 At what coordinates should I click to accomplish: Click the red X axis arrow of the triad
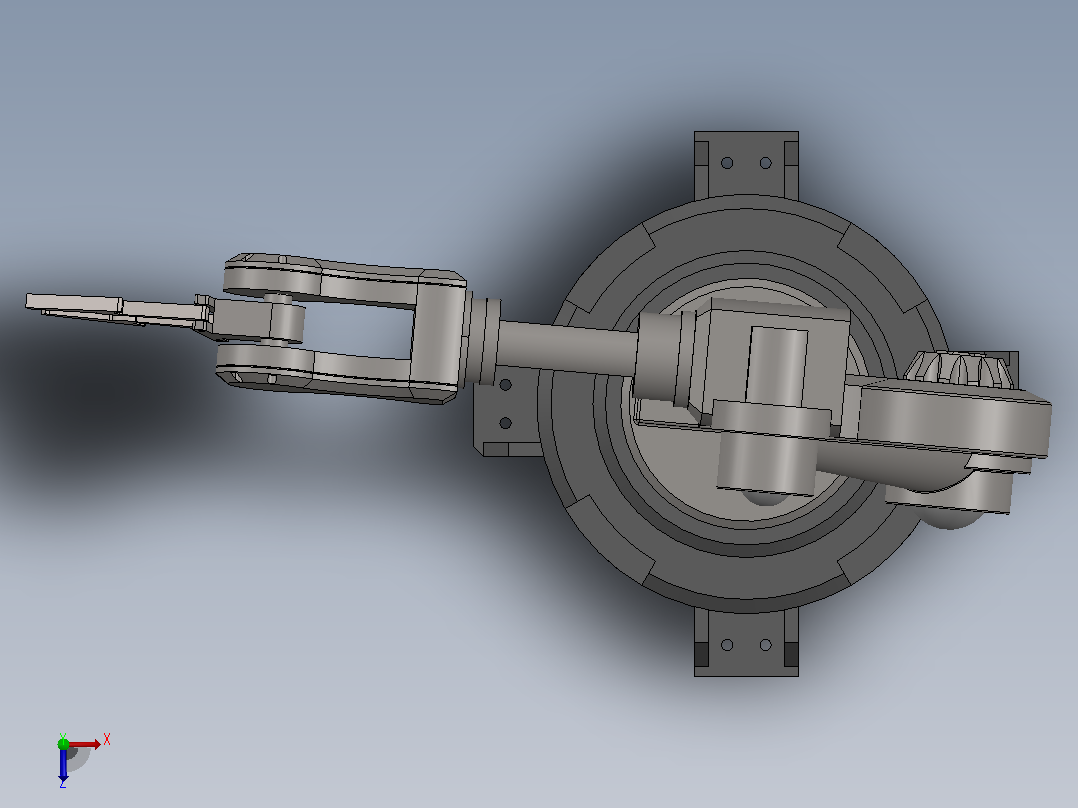[84, 744]
